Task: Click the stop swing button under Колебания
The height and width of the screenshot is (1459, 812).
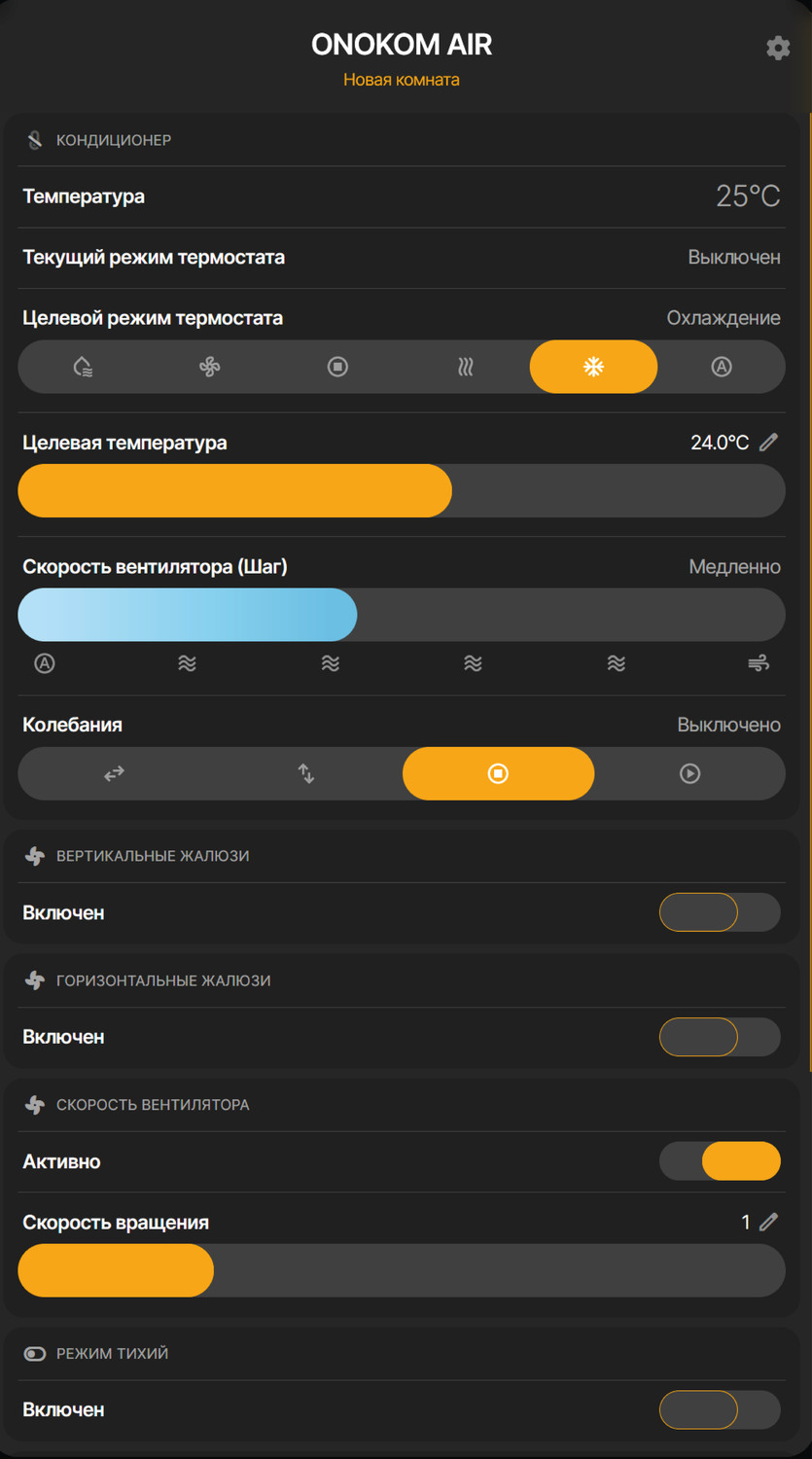Action: click(x=498, y=773)
